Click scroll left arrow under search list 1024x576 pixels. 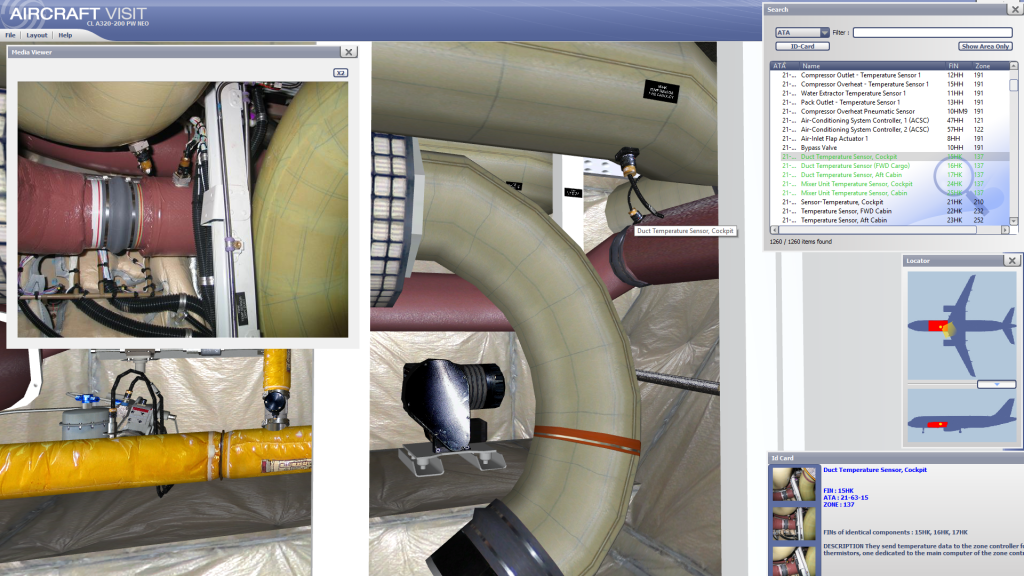775,230
